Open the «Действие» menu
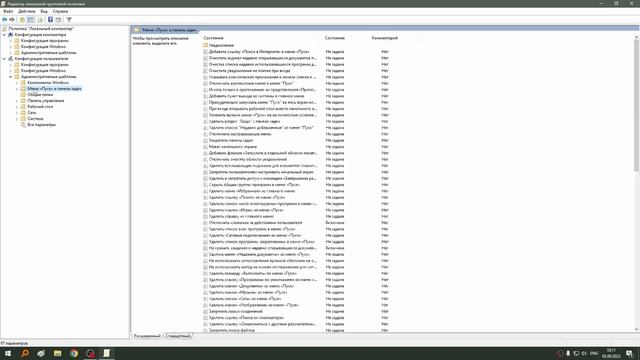 [x=27, y=11]
